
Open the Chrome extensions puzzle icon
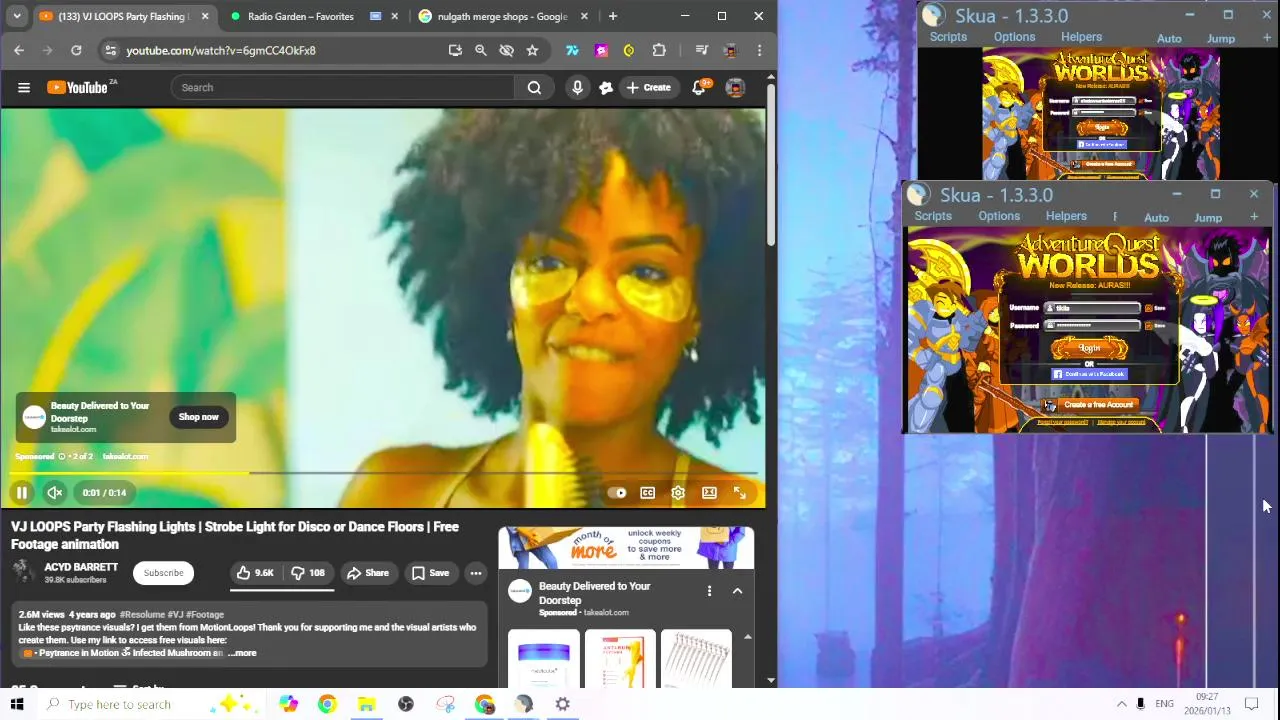click(658, 50)
